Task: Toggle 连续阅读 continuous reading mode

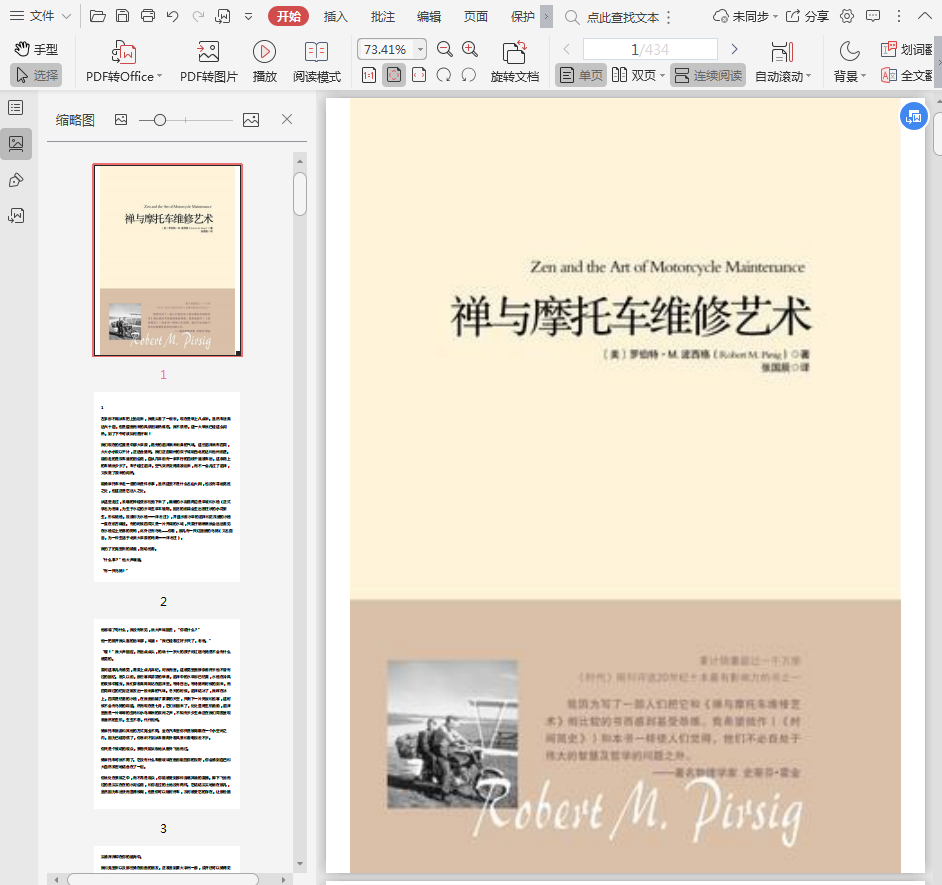Action: 707,75
